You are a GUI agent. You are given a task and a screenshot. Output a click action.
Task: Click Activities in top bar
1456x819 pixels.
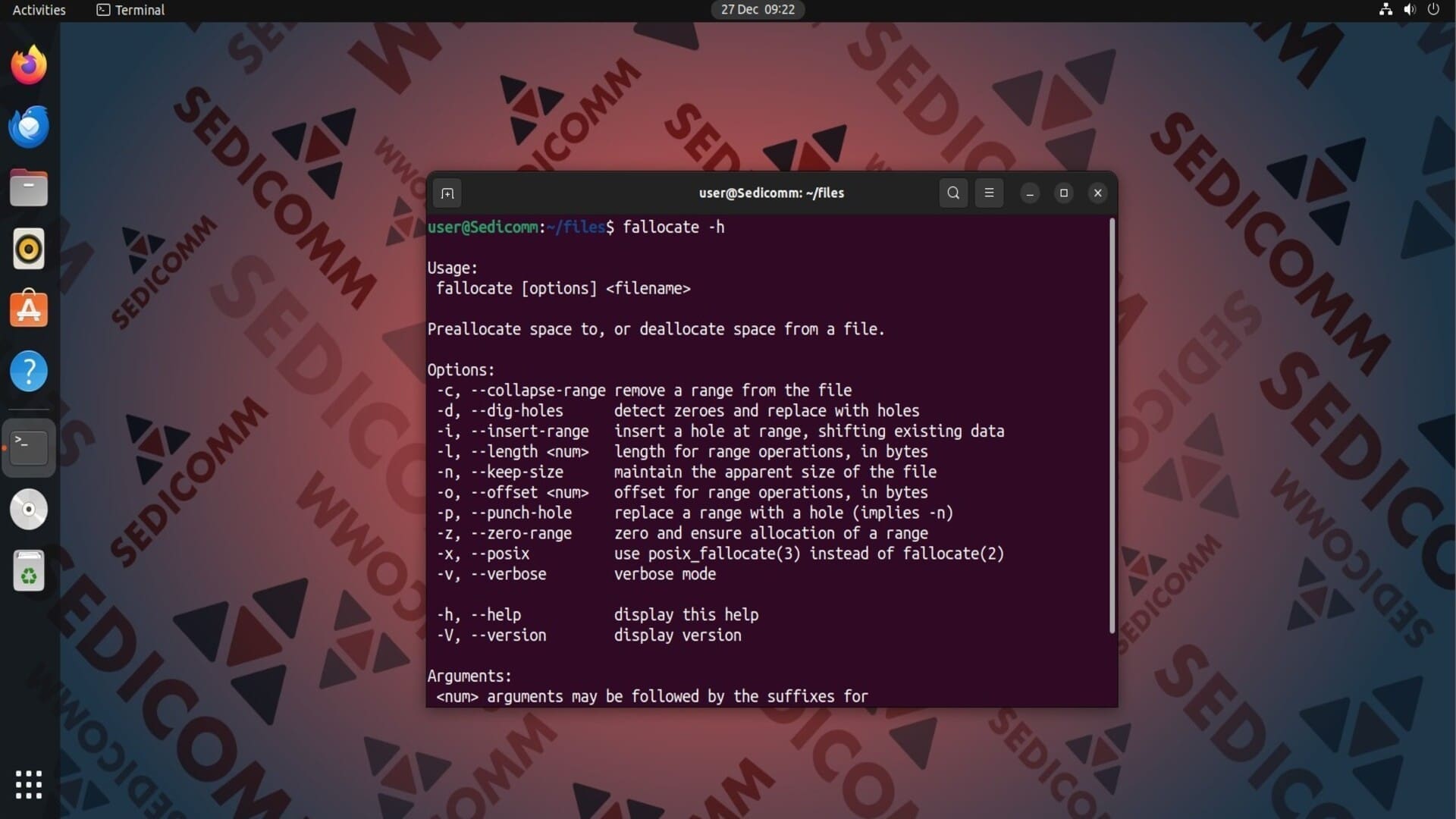click(x=39, y=10)
